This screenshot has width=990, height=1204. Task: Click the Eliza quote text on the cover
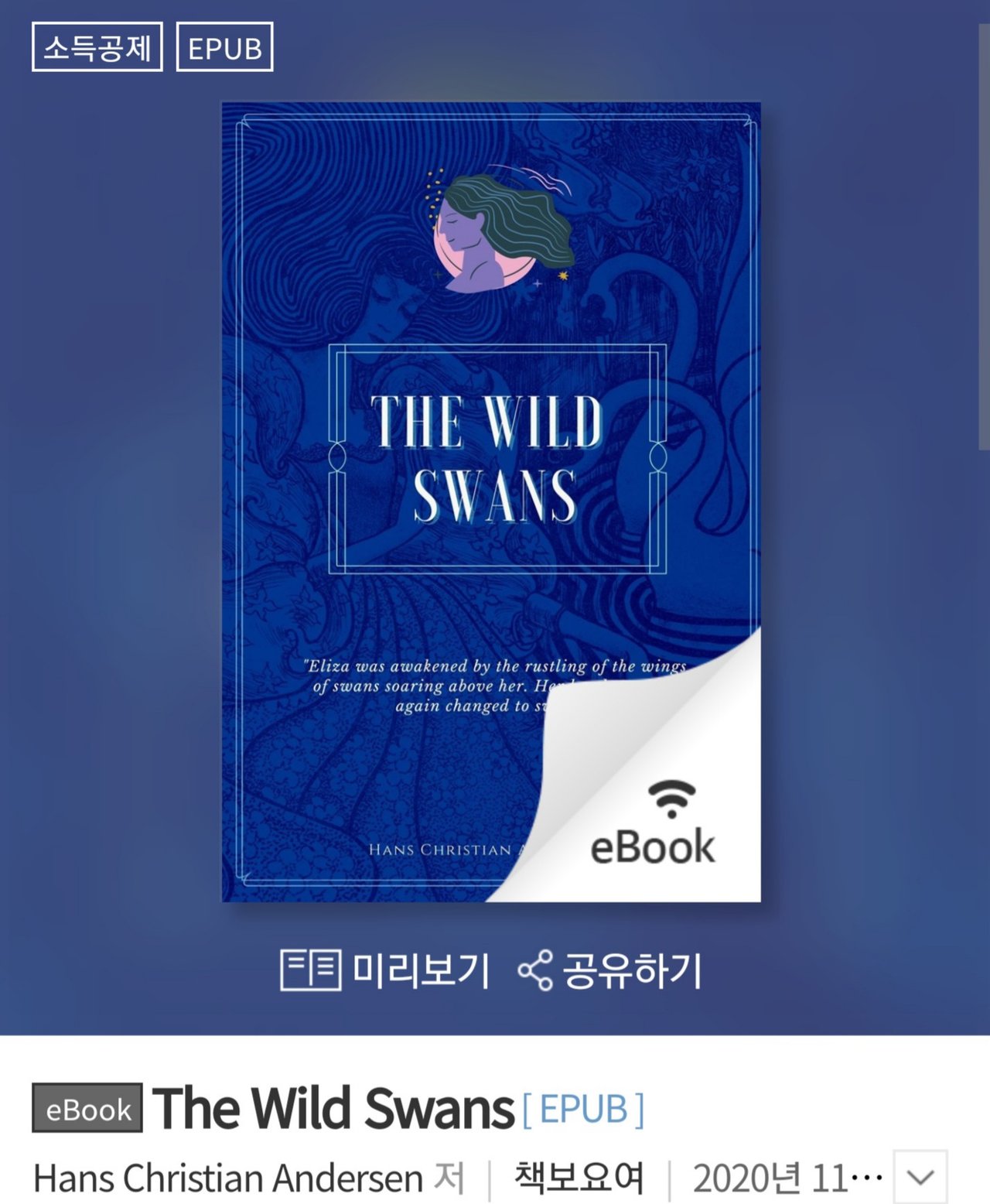pos(495,686)
